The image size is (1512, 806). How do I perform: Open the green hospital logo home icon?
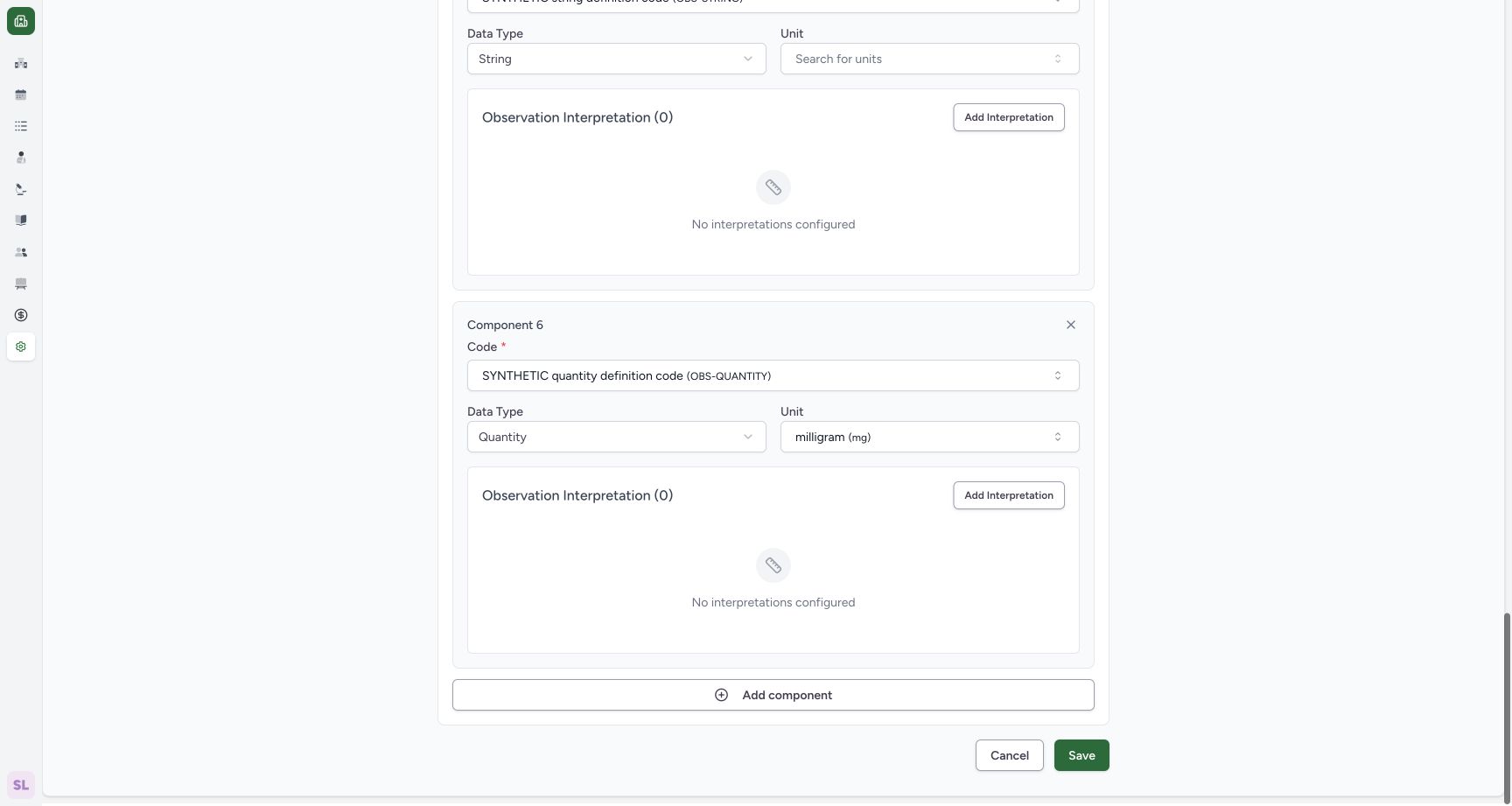click(x=21, y=21)
